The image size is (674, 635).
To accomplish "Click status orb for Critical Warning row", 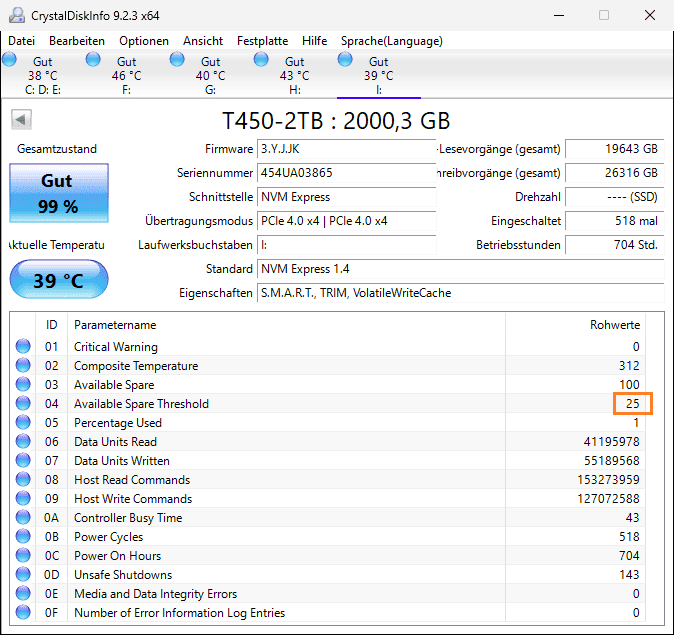I will [23, 347].
